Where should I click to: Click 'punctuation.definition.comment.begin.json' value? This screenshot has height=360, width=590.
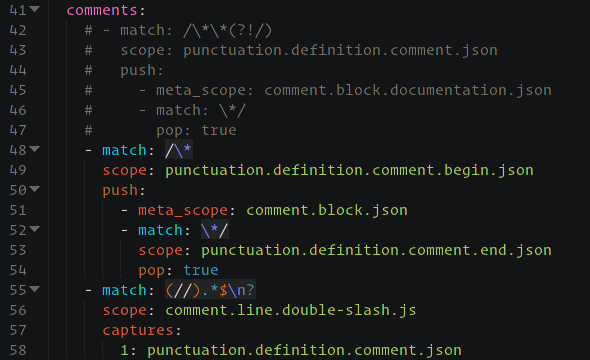pos(349,170)
